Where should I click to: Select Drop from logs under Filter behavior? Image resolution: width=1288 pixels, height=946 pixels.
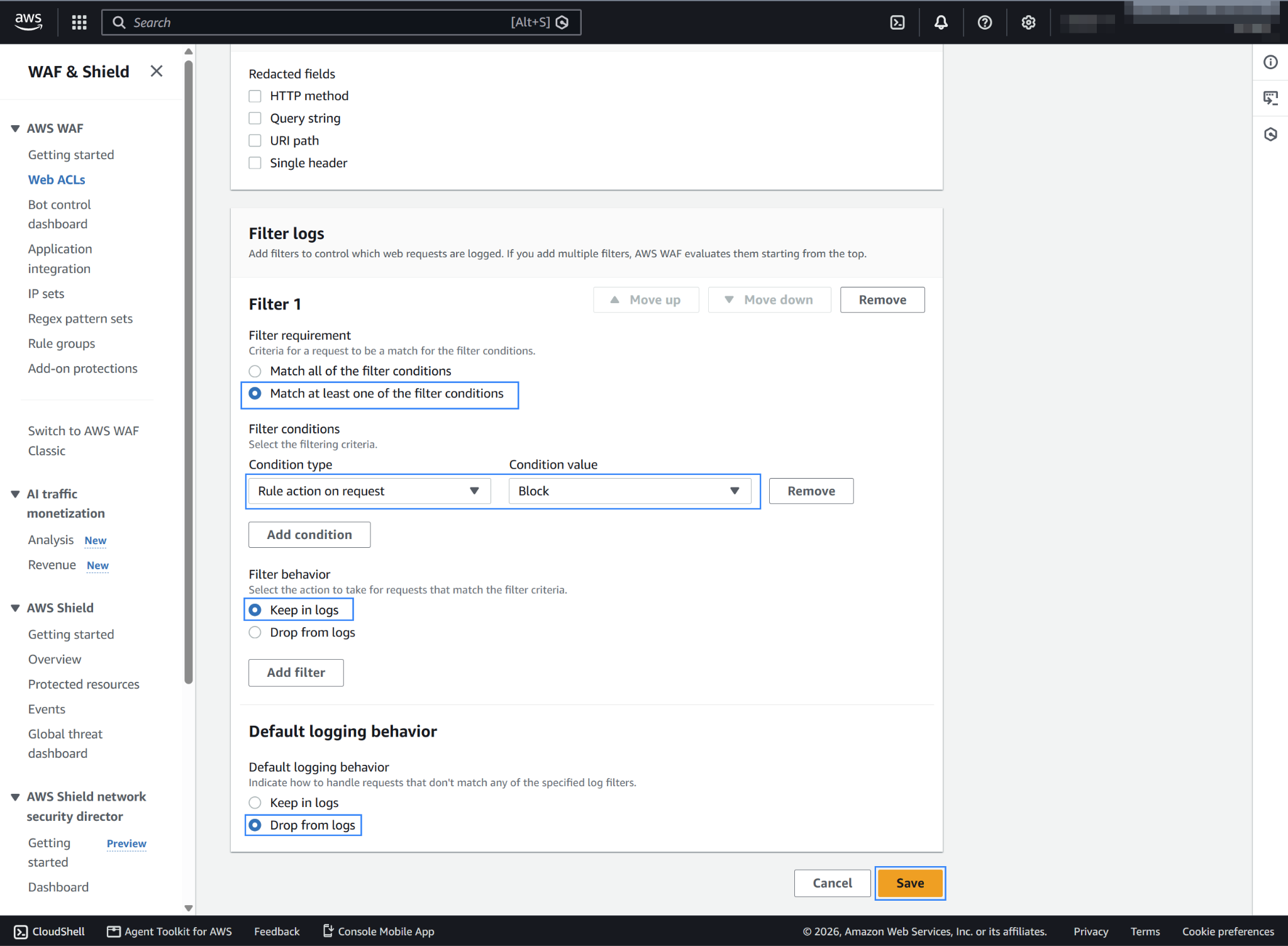click(x=255, y=632)
